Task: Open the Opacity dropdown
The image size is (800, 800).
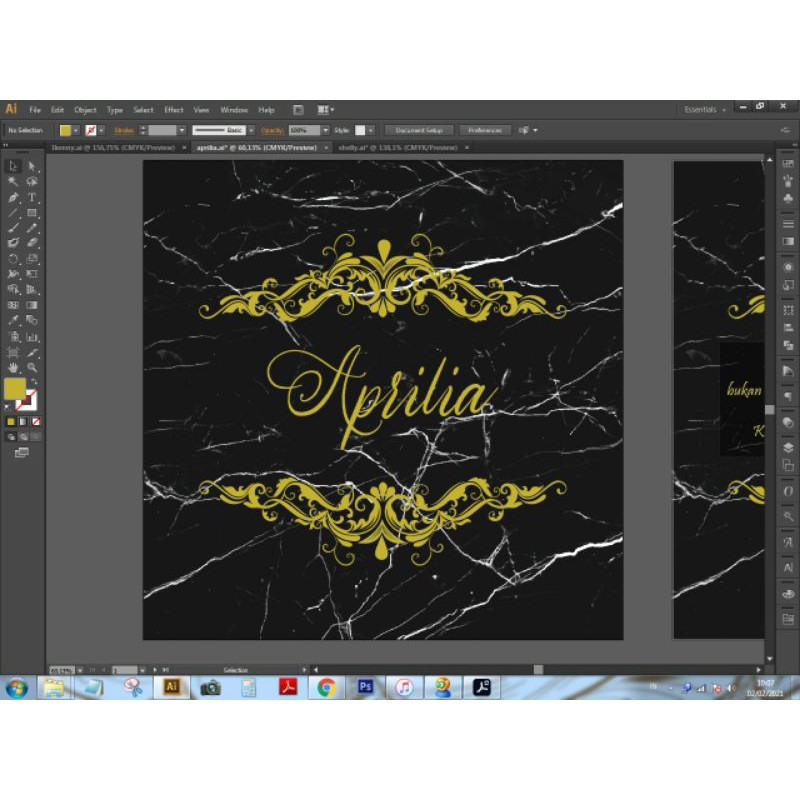Action: [325, 130]
